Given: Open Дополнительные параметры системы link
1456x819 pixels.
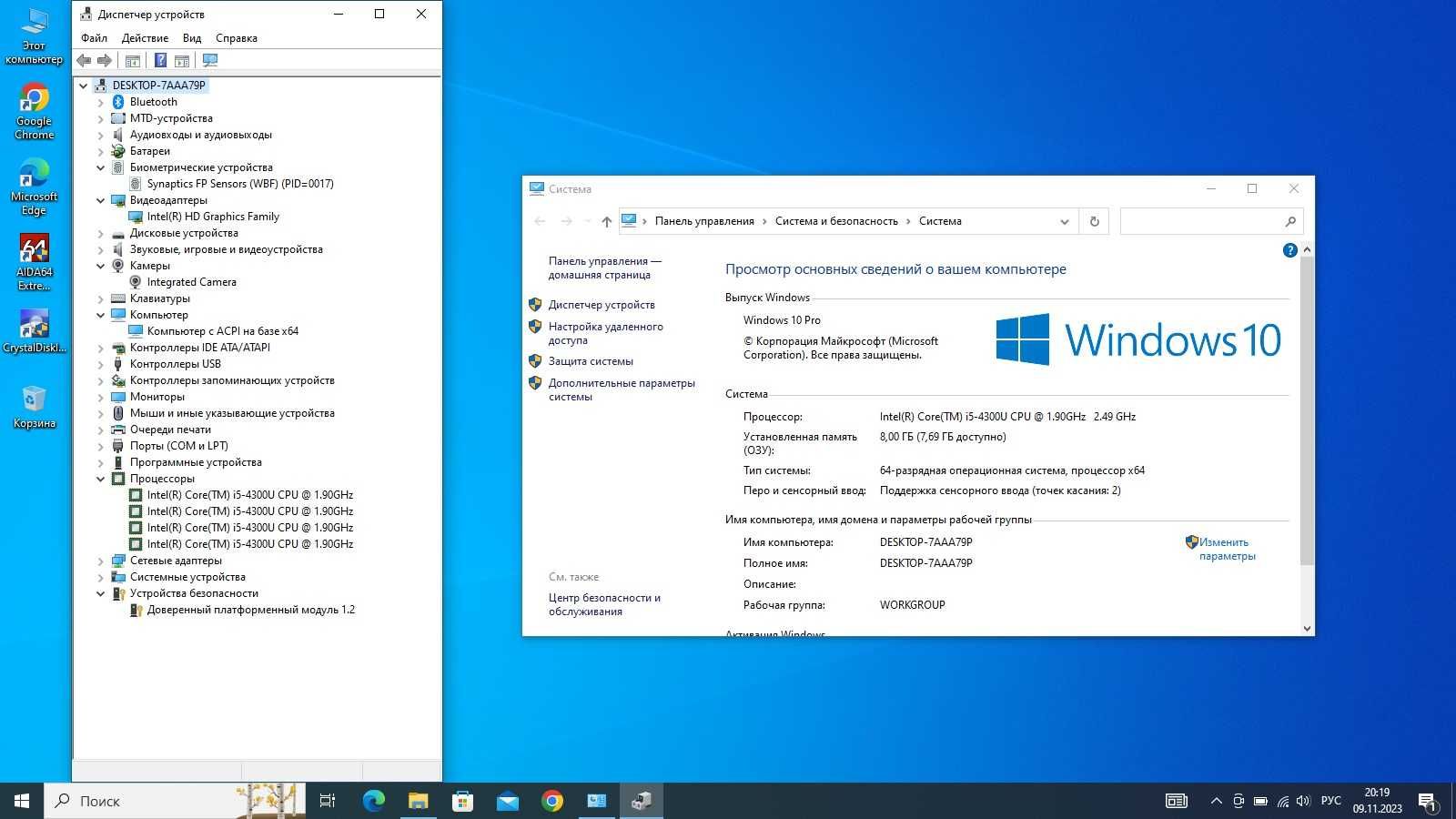Looking at the screenshot, I should click(x=622, y=389).
